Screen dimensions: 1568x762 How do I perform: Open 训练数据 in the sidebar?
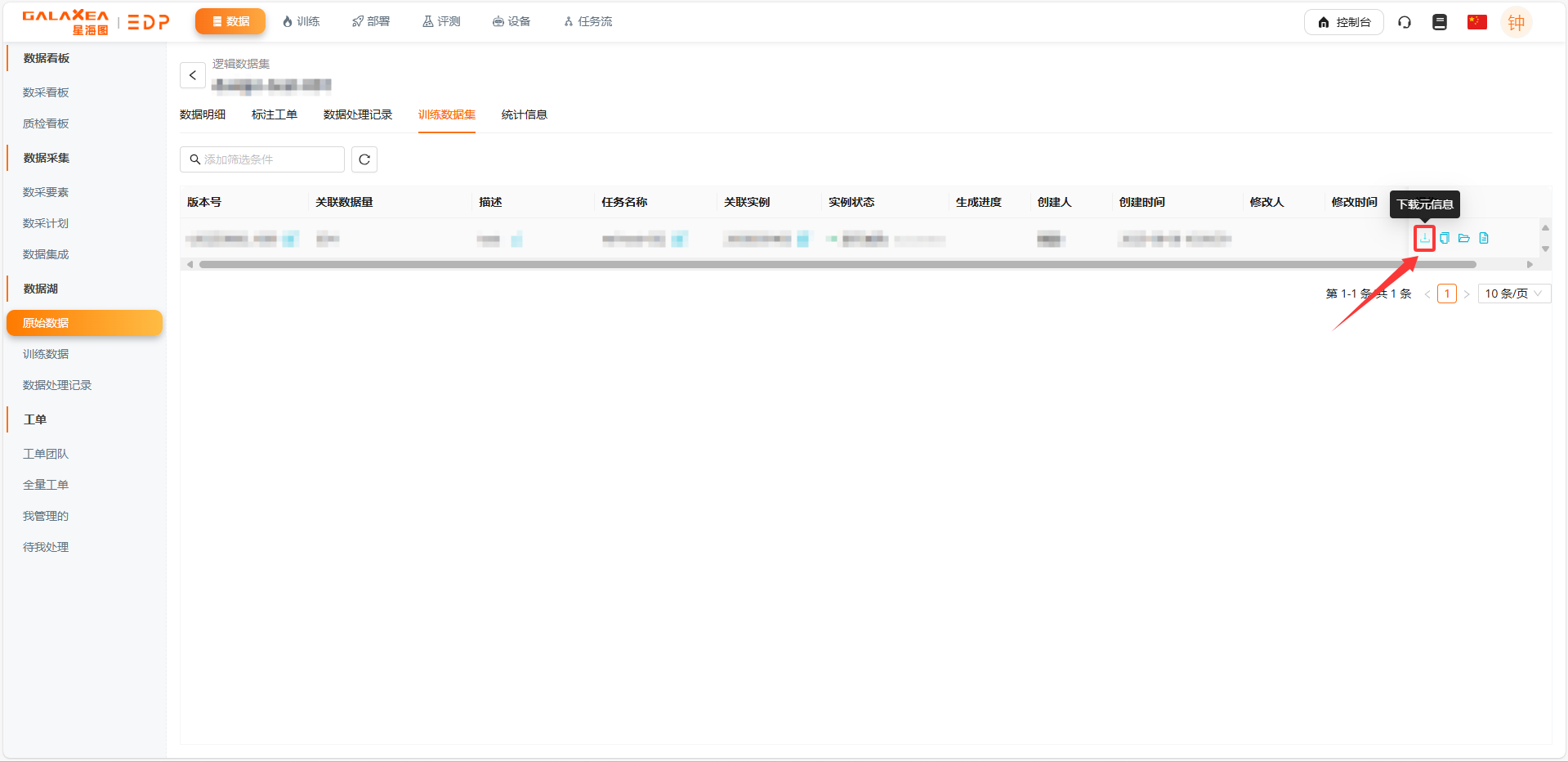[46, 354]
